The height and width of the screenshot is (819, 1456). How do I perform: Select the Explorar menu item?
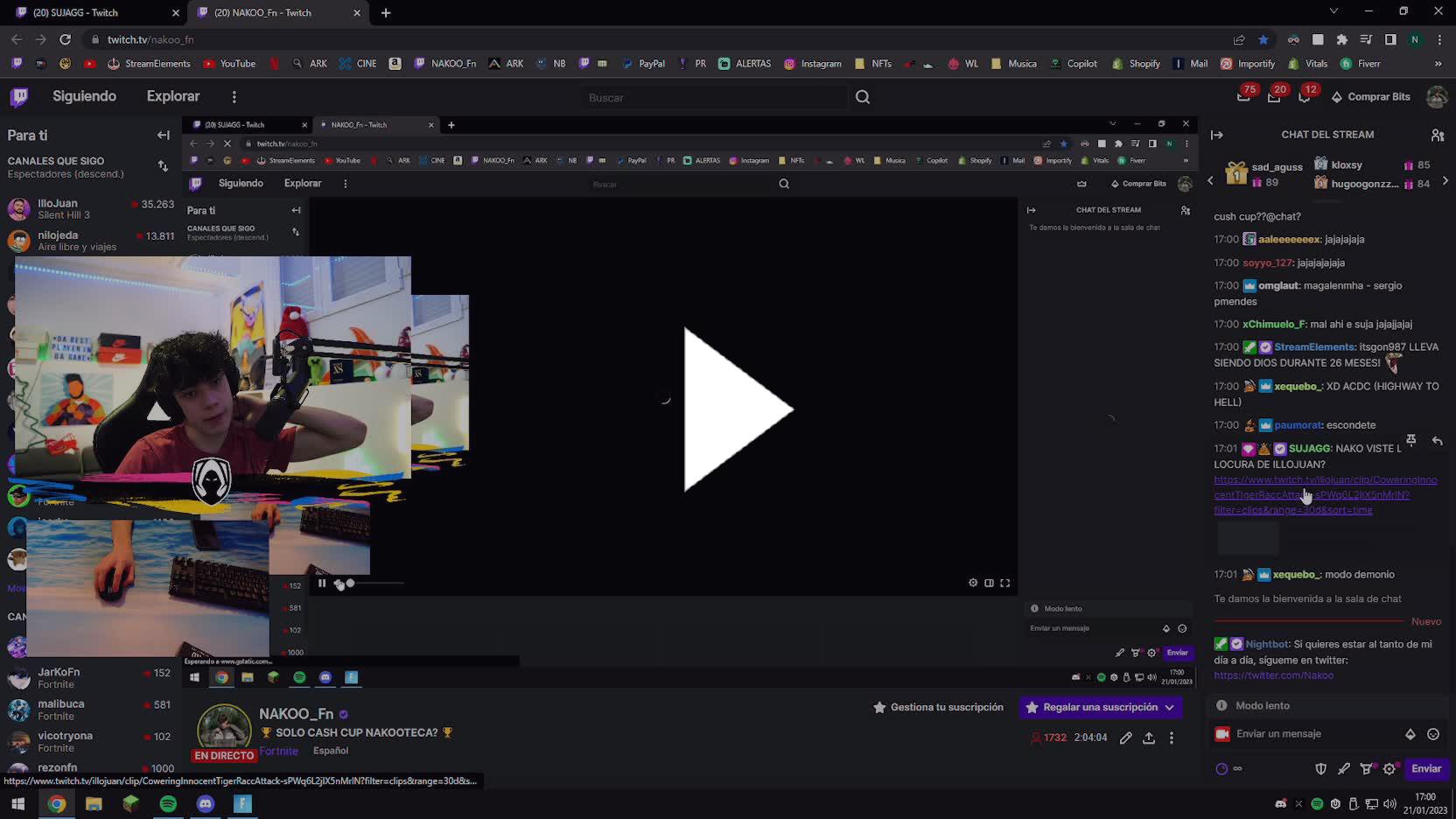(x=172, y=96)
